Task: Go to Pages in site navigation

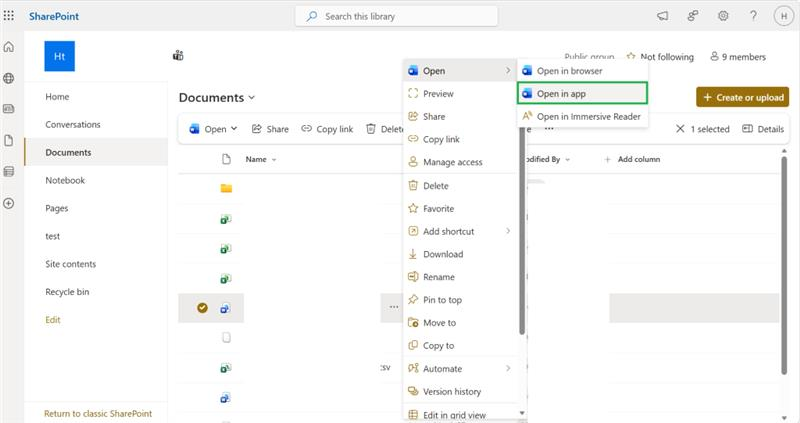Action: 57,208
